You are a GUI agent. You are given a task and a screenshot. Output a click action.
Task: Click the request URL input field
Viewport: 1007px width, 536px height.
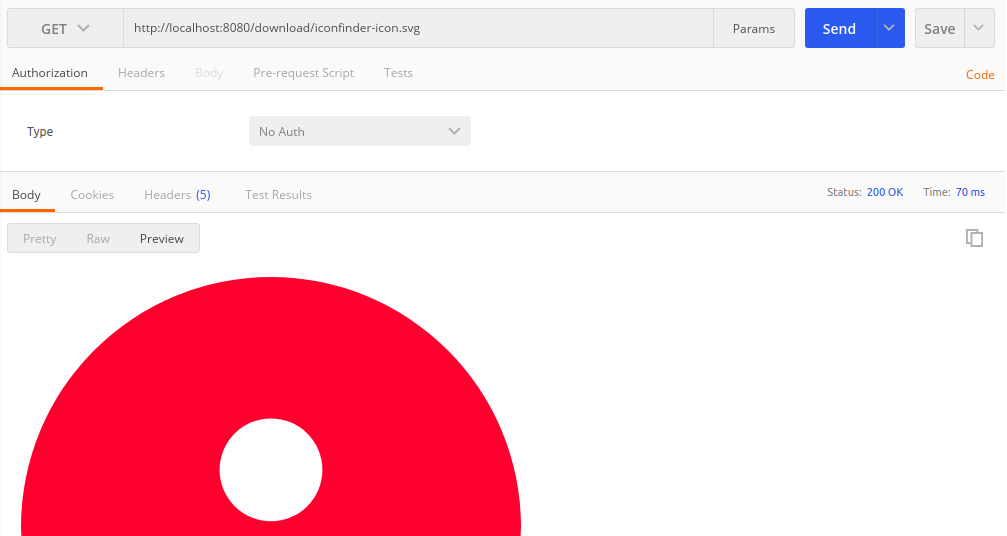tap(418, 28)
